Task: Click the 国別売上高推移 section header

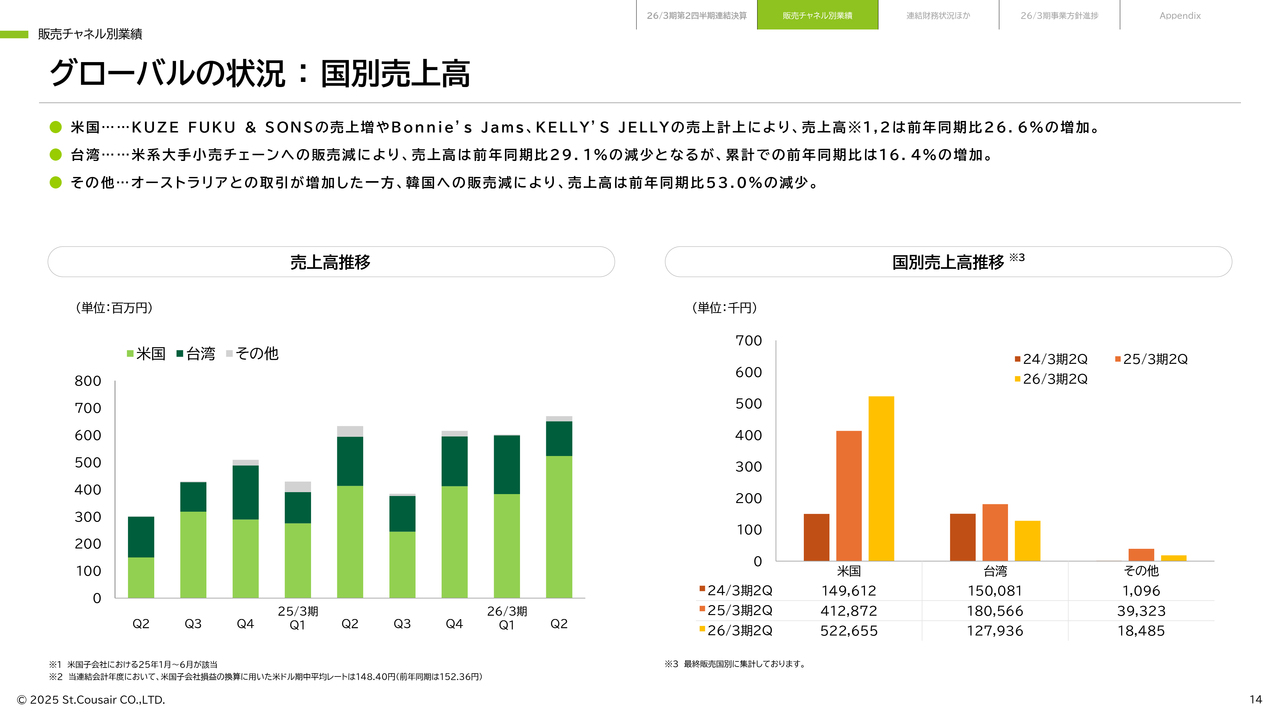Action: (948, 262)
